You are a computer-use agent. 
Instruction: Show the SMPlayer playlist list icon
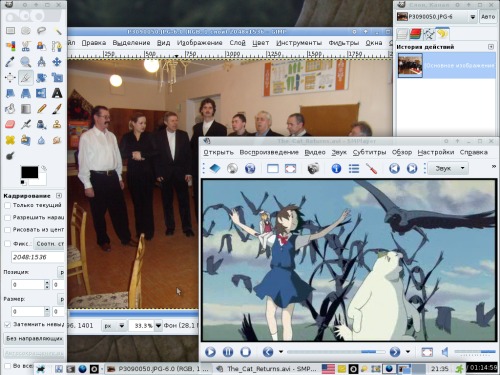(x=354, y=168)
